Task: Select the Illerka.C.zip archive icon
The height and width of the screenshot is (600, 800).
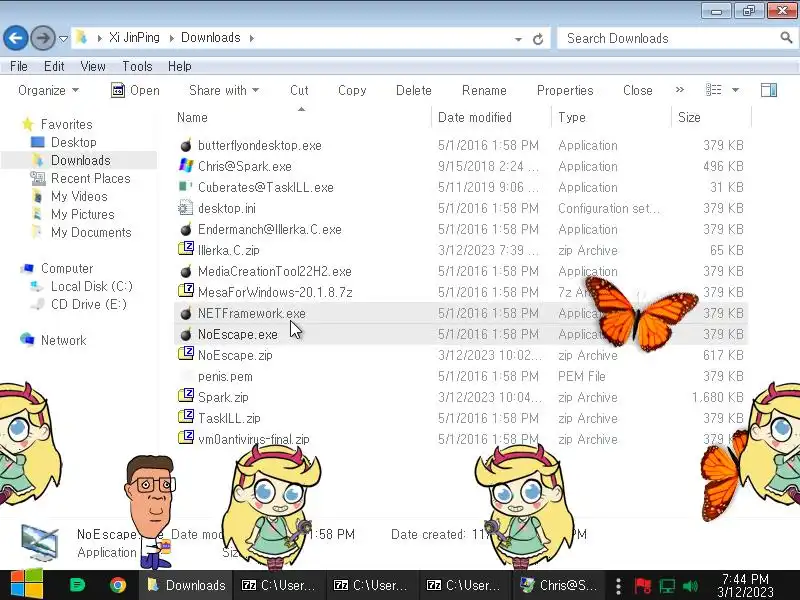Action: 186,248
